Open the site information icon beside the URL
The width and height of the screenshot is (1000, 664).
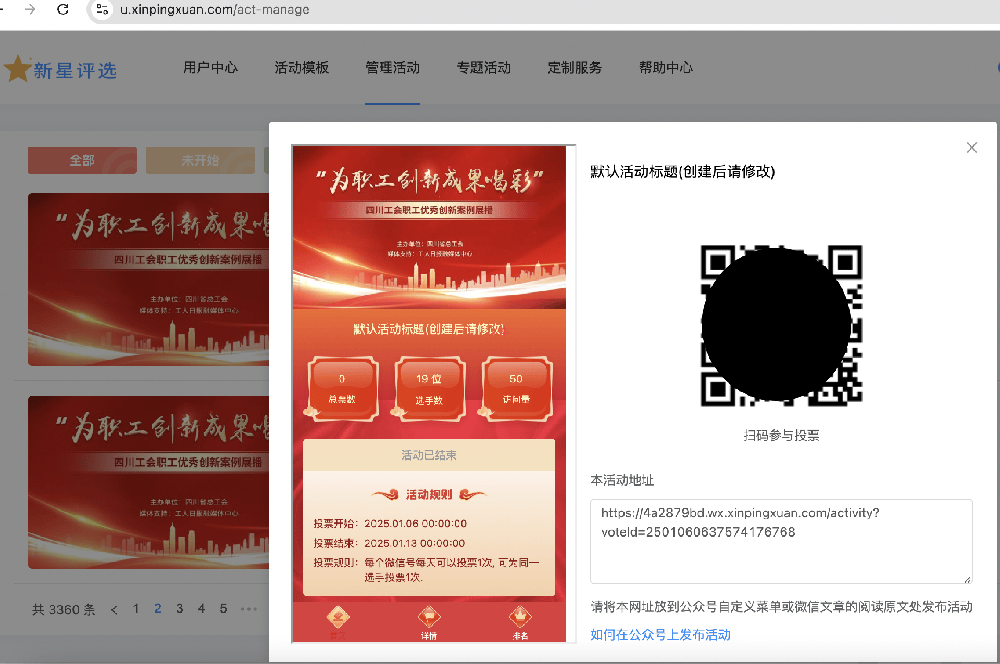coord(102,10)
